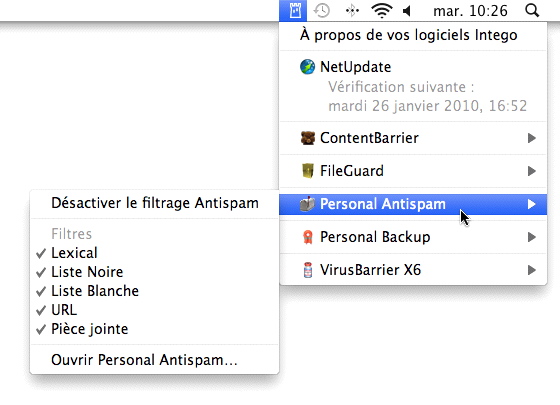This screenshot has width=560, height=405.
Task: Open Spotlight magnifying glass search
Action: [x=532, y=11]
